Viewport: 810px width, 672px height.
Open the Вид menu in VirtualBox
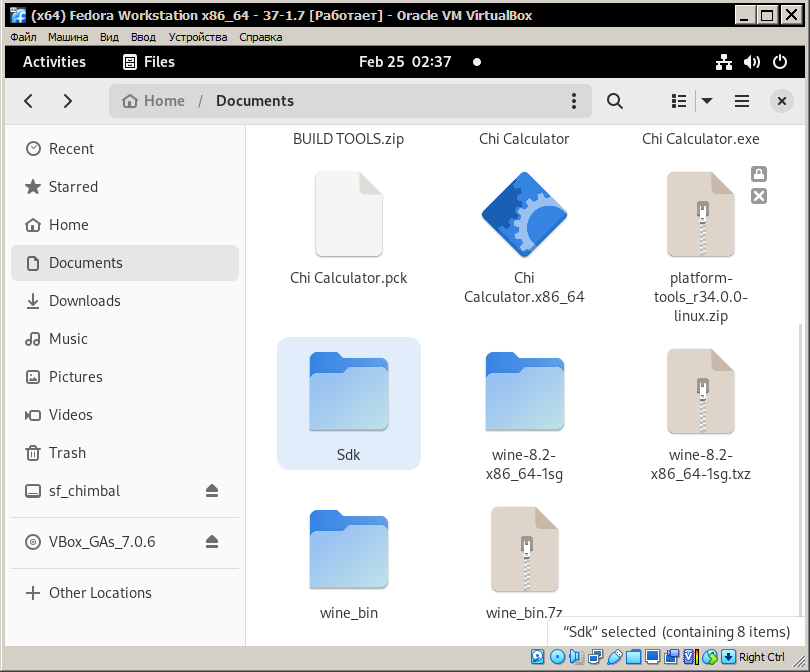click(x=109, y=37)
